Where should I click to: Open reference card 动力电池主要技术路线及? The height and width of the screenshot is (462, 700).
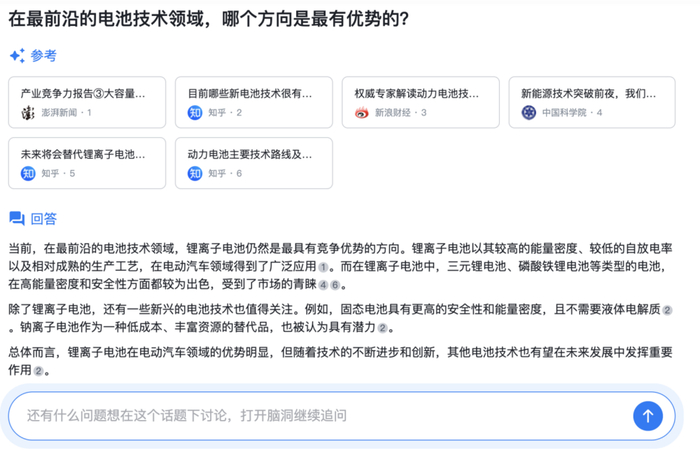tap(253, 163)
